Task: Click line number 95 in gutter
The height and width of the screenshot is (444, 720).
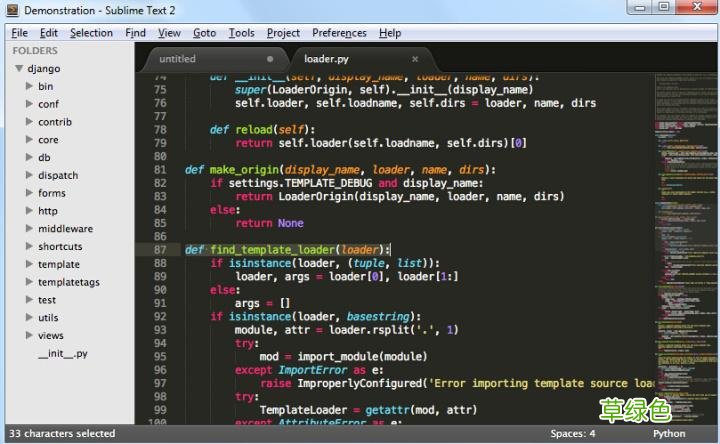Action: tap(160, 357)
